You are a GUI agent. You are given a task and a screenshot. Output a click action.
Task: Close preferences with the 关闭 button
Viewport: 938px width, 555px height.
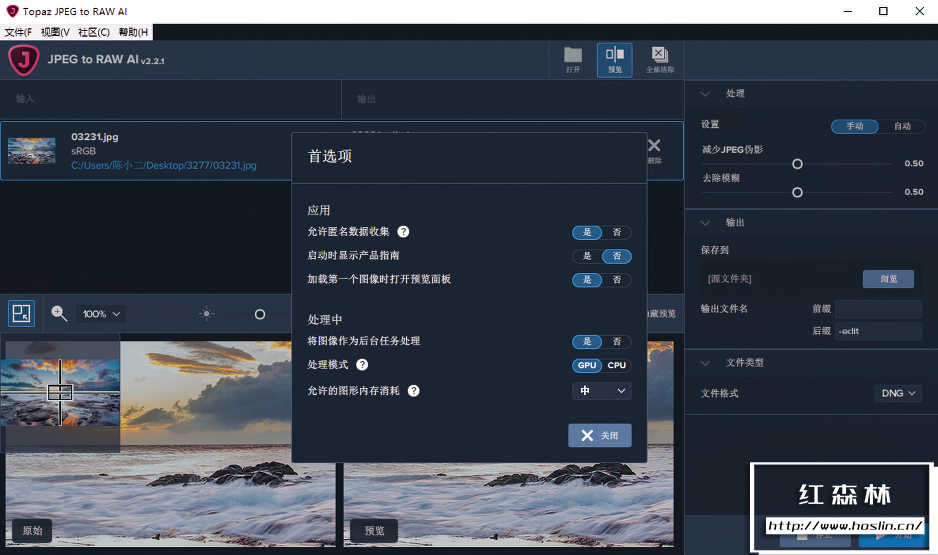[599, 435]
